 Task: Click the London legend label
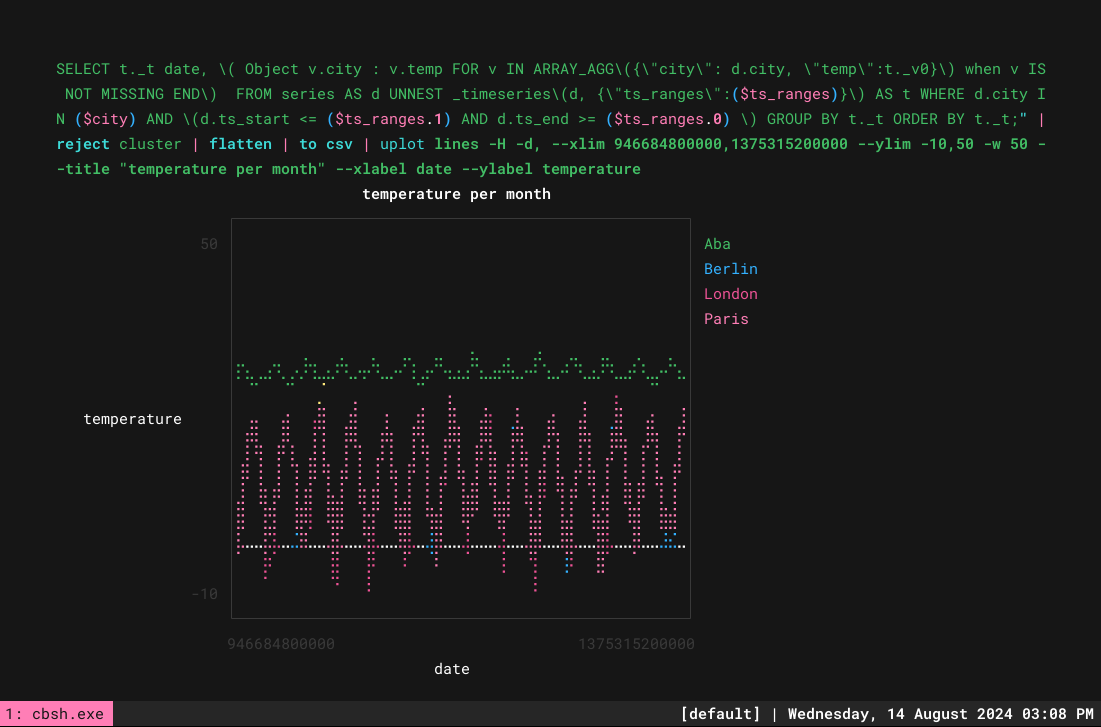tap(730, 294)
